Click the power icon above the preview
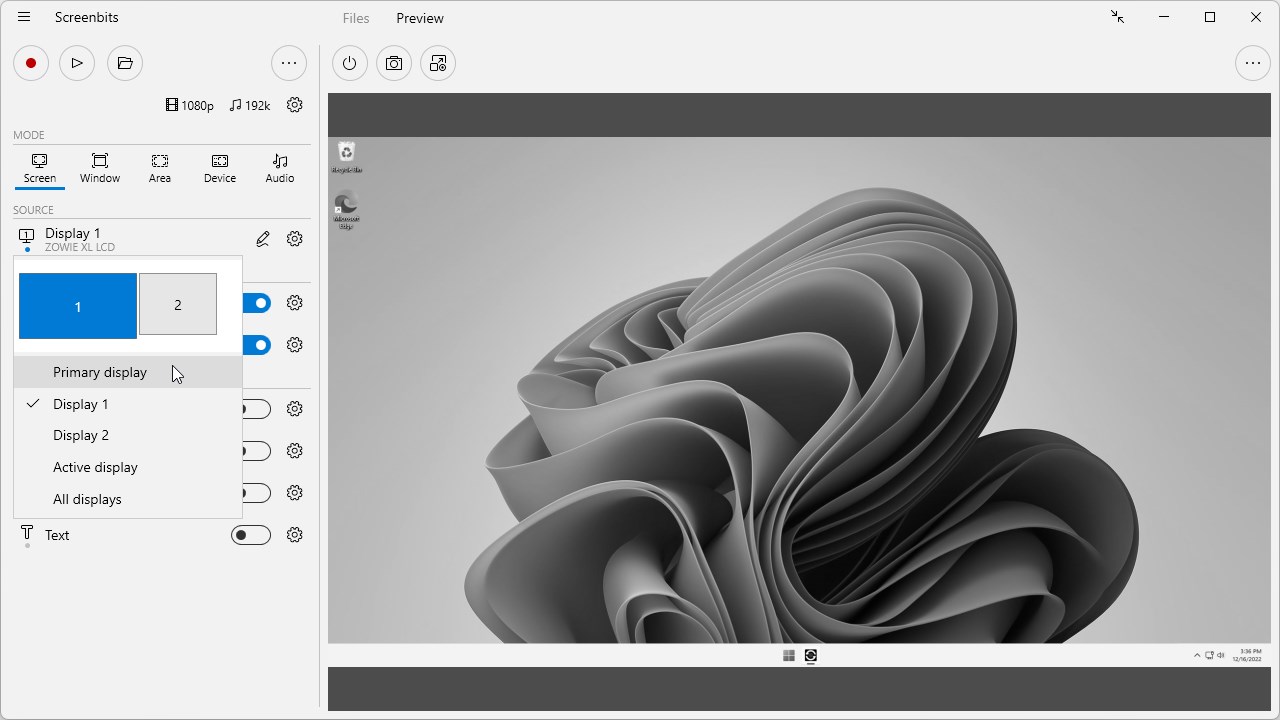This screenshot has width=1280, height=720. 349,63
